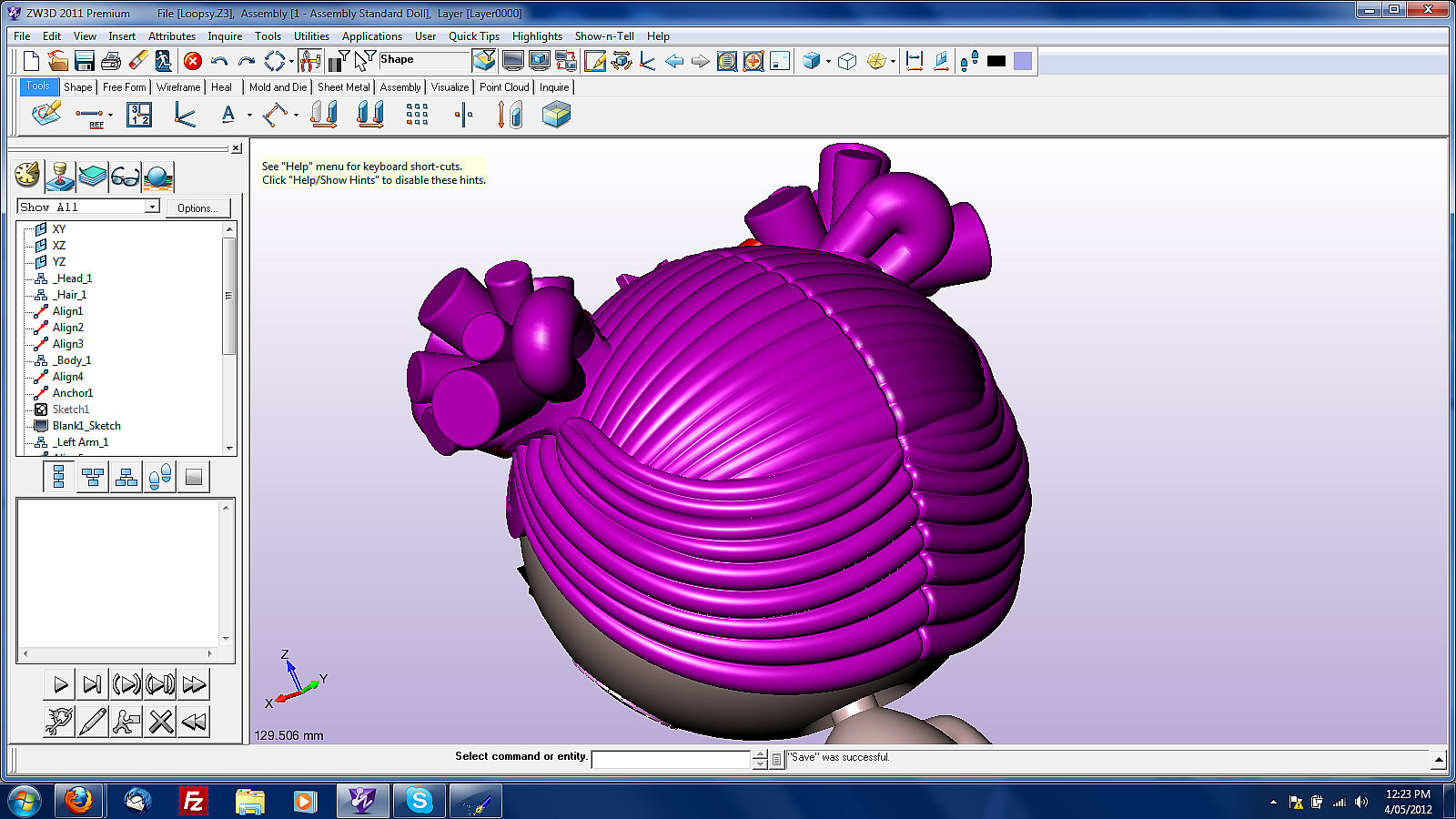
Task: Click the numbered 3-1-2 grid tool
Action: (139, 115)
